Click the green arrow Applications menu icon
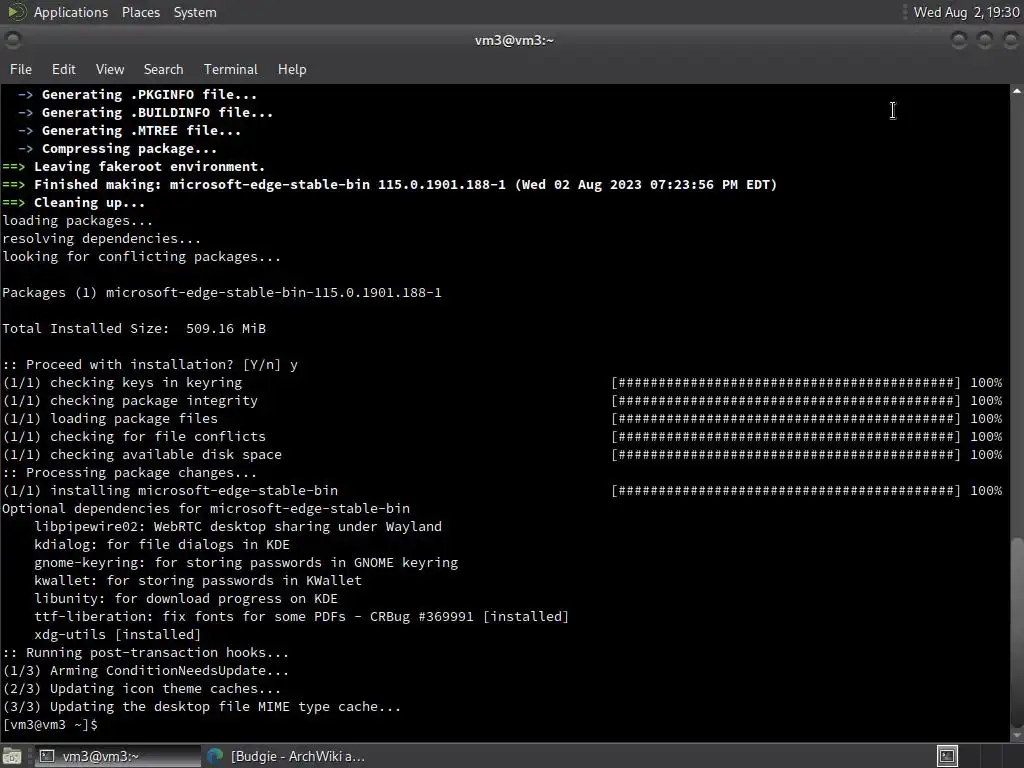The image size is (1024, 768). click(16, 12)
